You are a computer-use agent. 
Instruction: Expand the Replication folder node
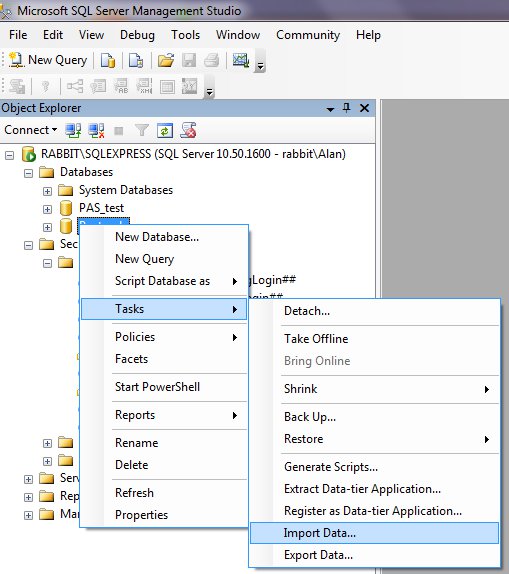click(x=29, y=497)
